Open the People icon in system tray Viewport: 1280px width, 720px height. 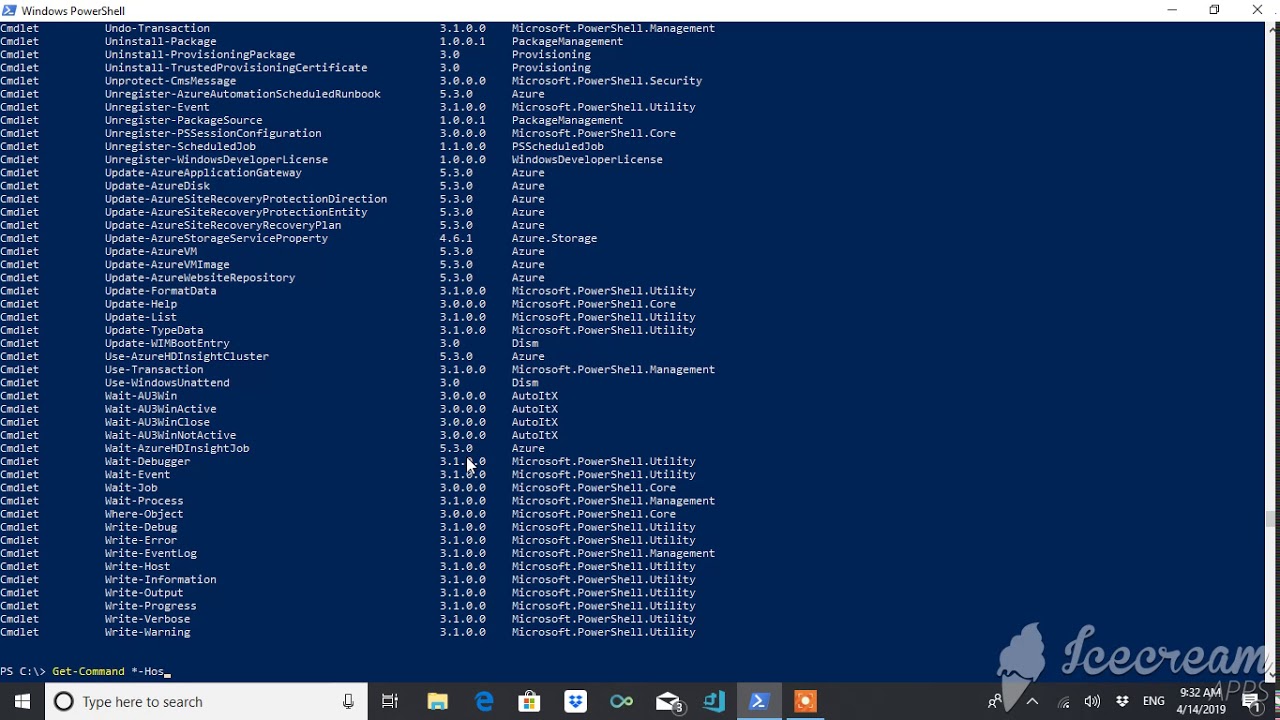(x=995, y=702)
